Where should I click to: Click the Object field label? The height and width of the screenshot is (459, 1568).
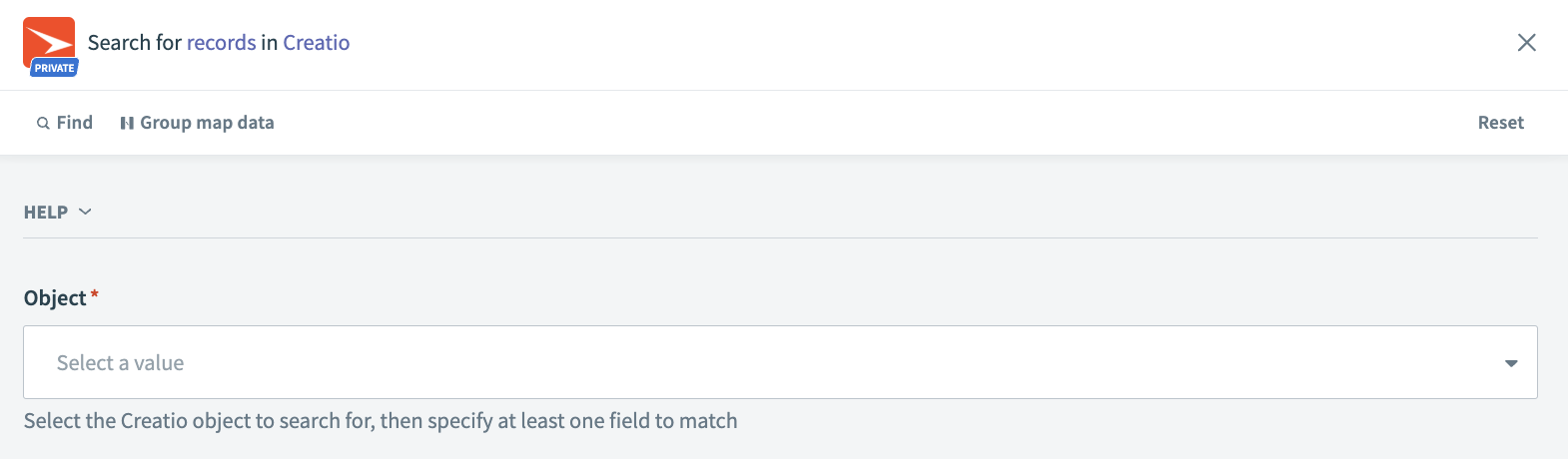click(55, 298)
